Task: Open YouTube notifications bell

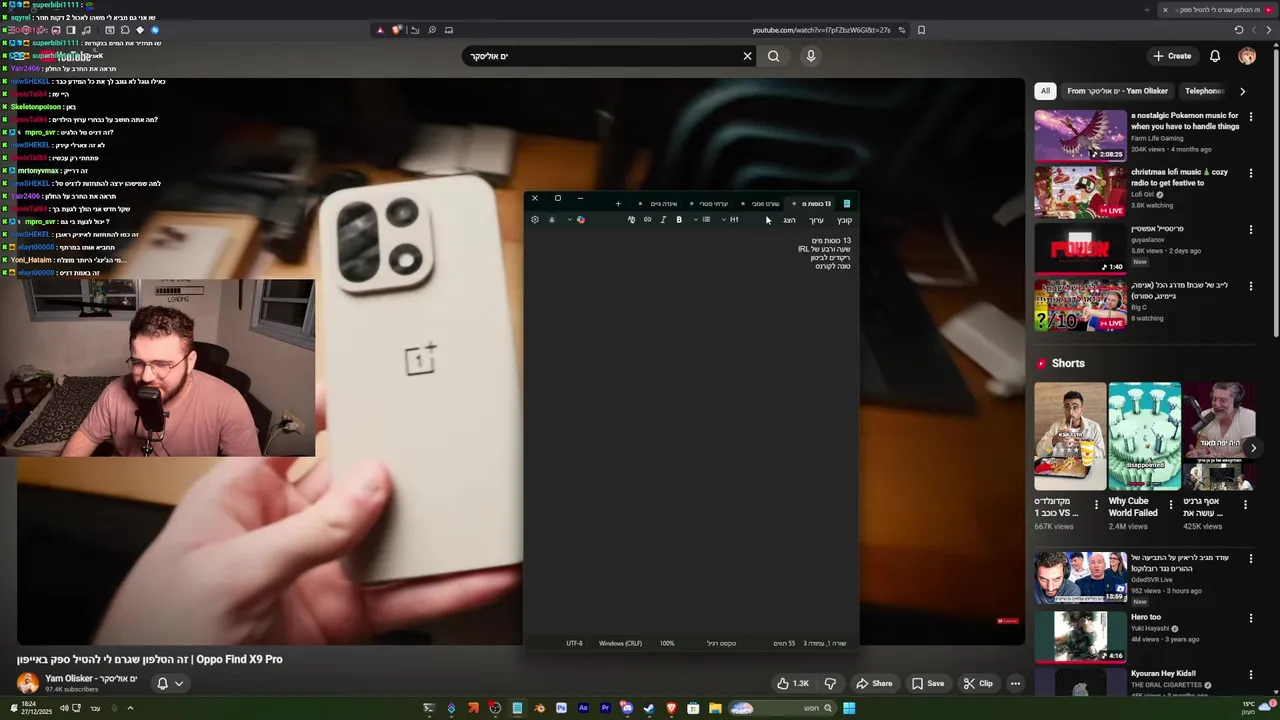Action: [1215, 56]
